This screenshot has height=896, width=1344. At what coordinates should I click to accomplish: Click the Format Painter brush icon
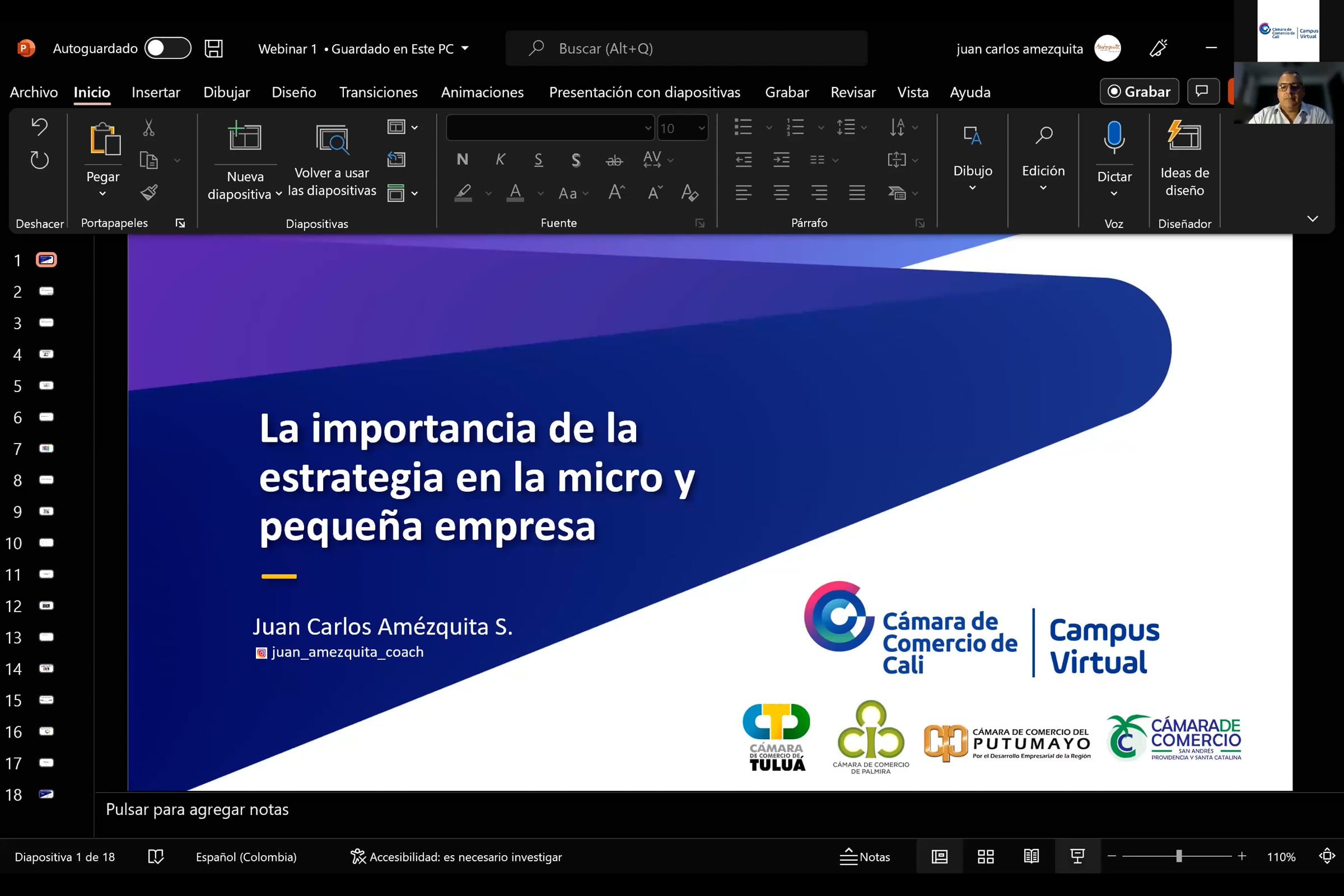click(x=148, y=193)
